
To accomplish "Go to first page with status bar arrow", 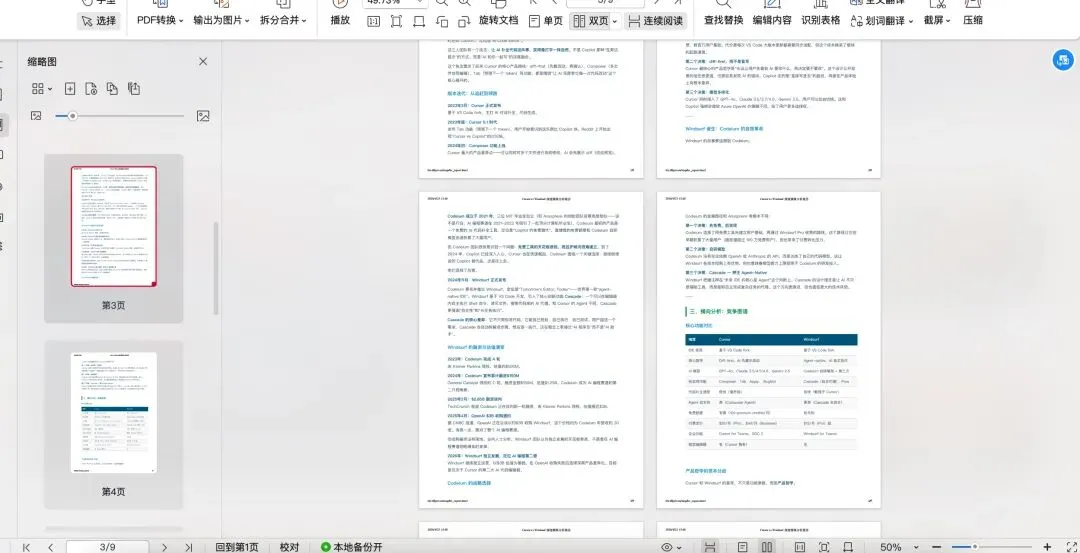I will click(x=27, y=547).
